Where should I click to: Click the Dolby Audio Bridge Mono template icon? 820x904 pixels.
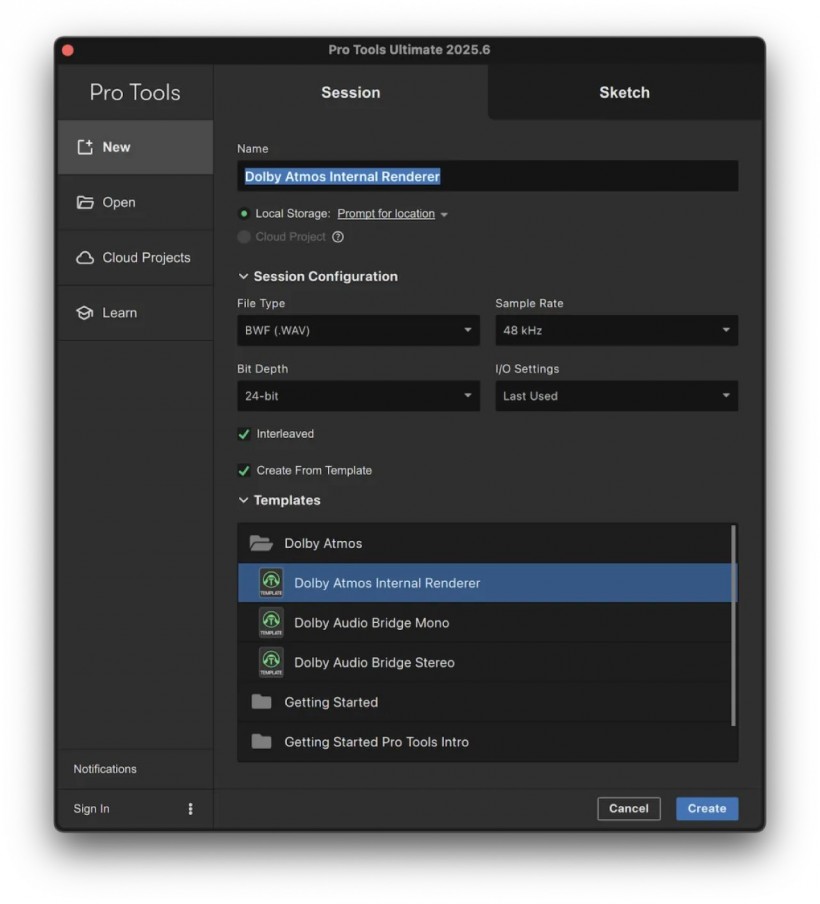[x=271, y=623]
